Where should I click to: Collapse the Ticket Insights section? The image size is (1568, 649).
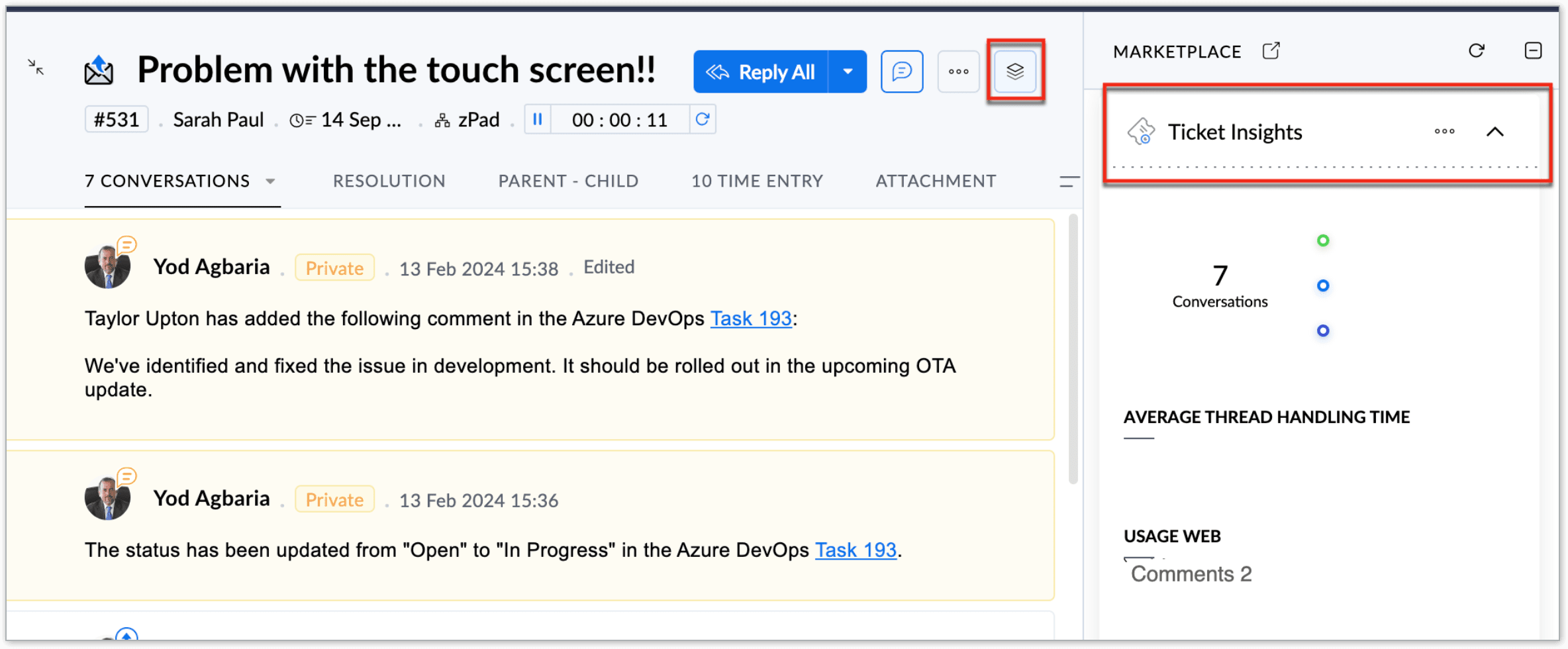coord(1494,132)
